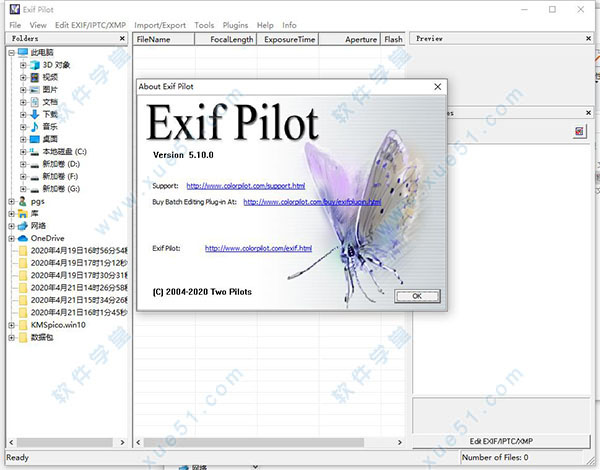
Task: Expand the Network tree node
Action: point(11,226)
